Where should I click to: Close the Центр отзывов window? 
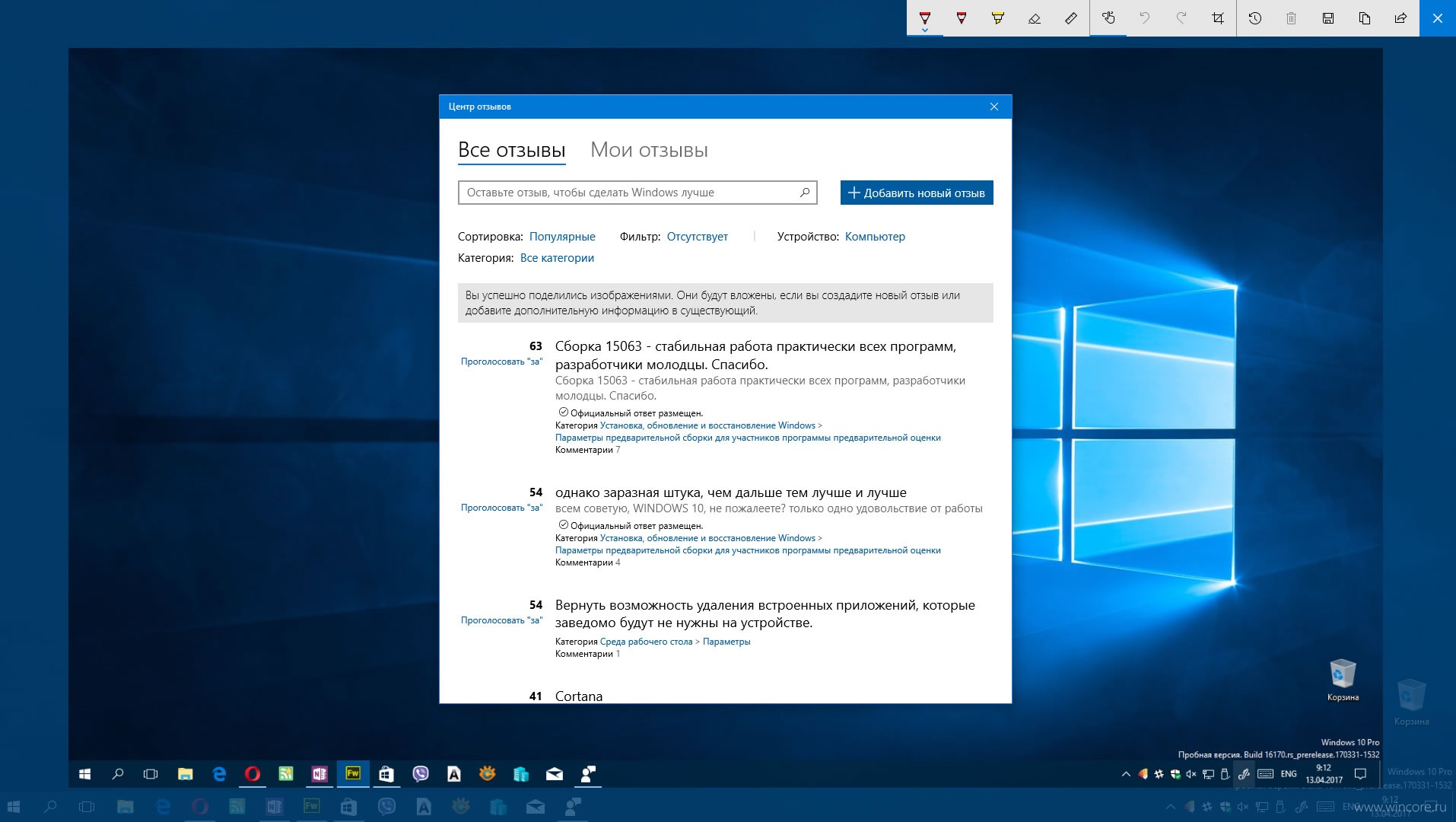[993, 107]
